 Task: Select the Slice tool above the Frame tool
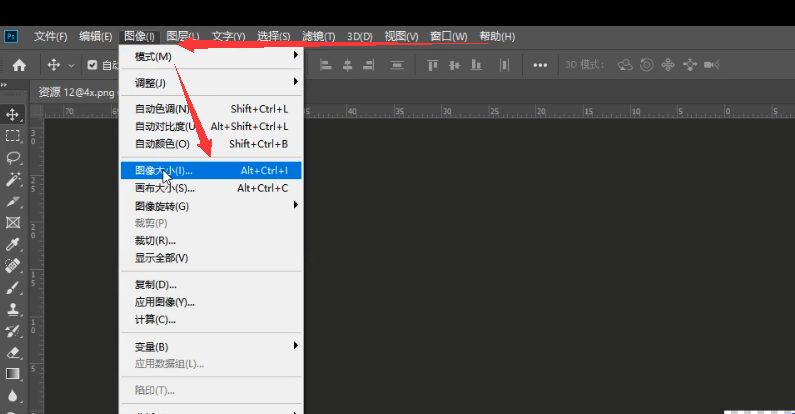(x=13, y=202)
